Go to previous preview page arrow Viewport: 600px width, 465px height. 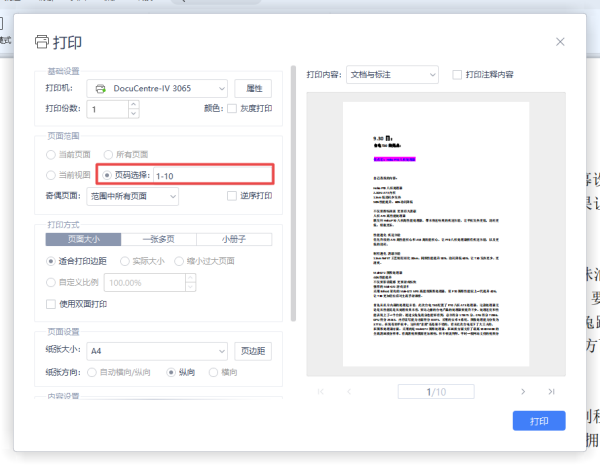click(x=349, y=392)
